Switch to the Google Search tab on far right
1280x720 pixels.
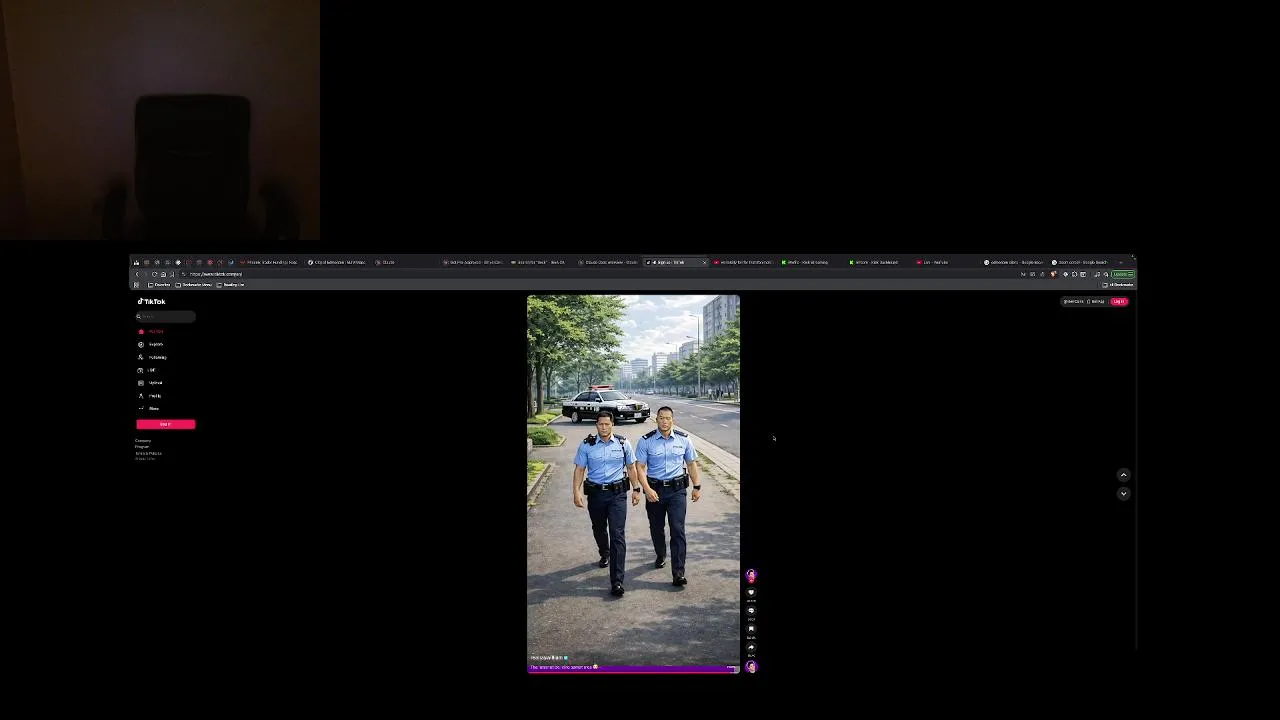(x=1082, y=262)
